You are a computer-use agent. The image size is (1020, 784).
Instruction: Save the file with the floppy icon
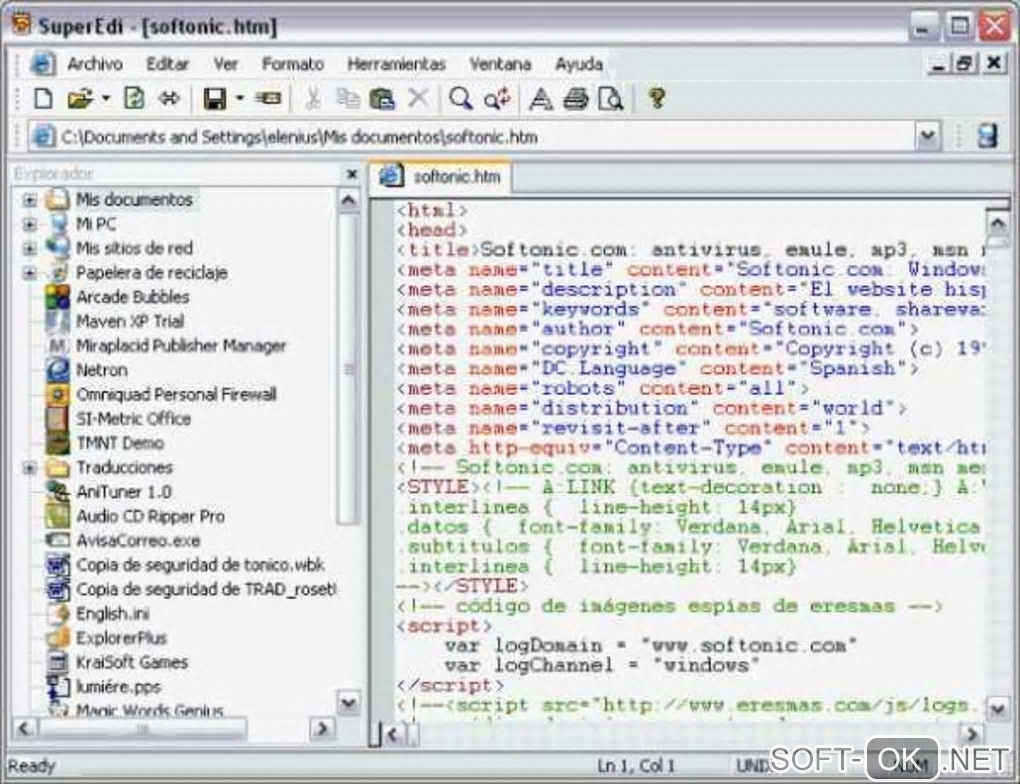click(x=215, y=99)
